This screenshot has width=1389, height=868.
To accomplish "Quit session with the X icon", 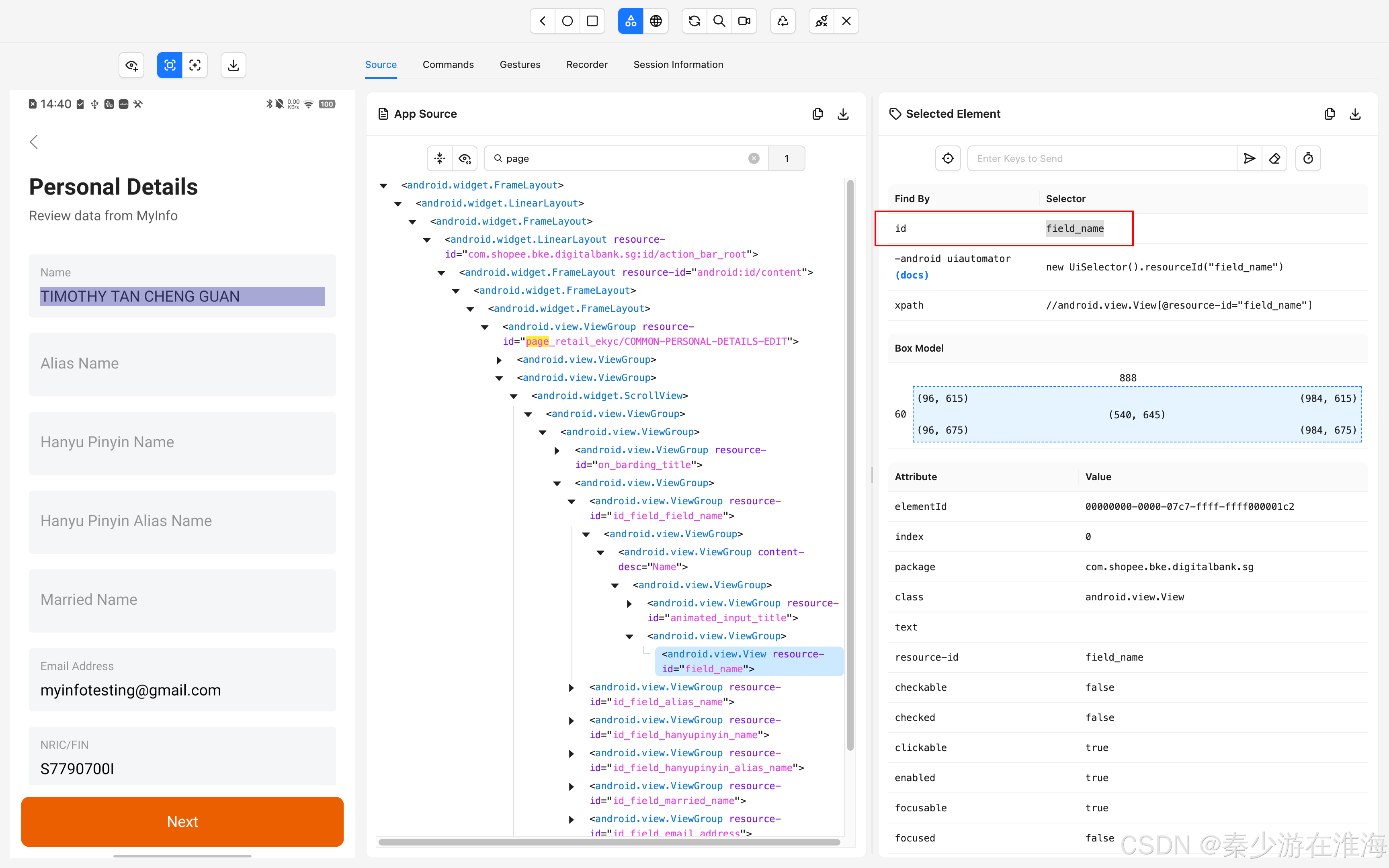I will pos(846,21).
